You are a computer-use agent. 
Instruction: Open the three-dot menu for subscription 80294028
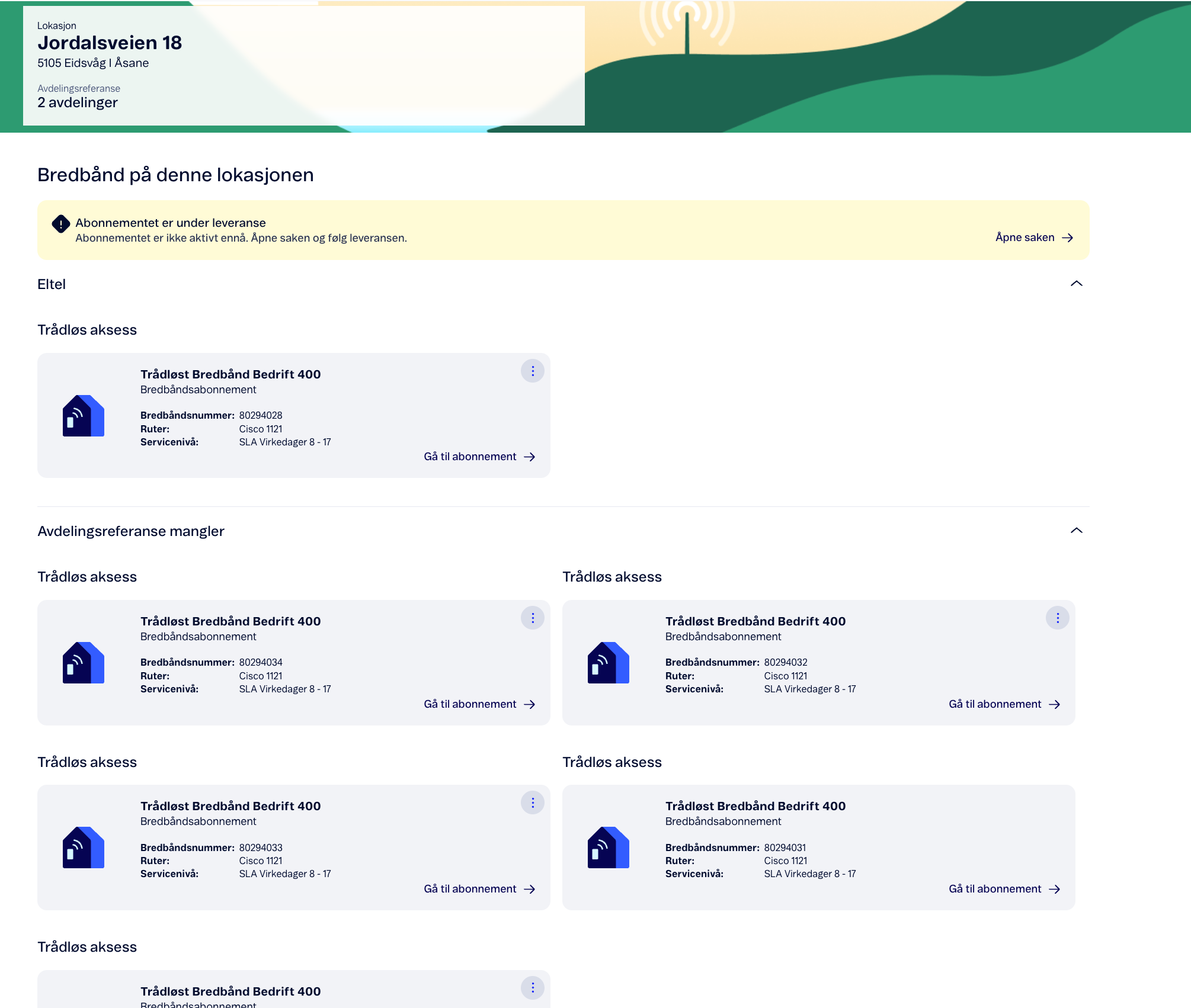coord(532,371)
